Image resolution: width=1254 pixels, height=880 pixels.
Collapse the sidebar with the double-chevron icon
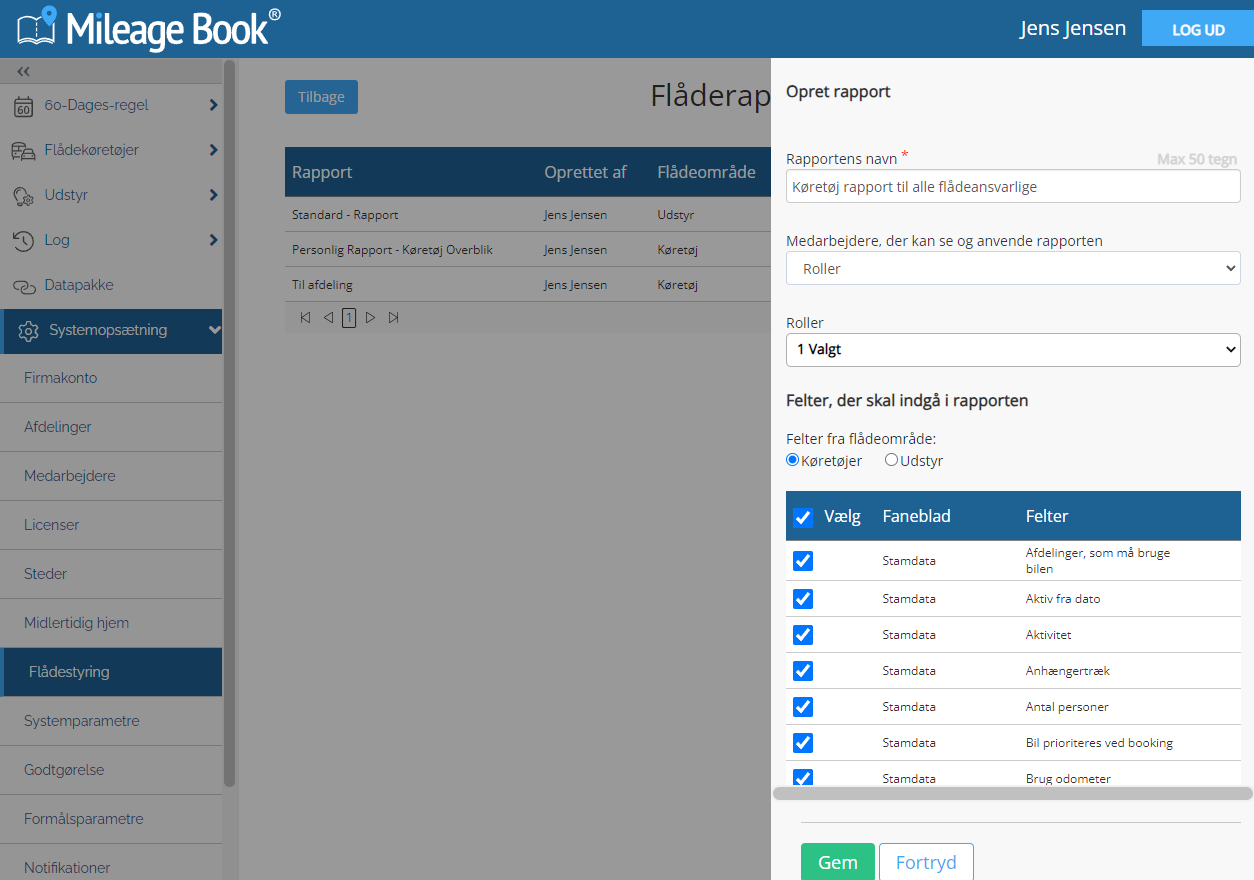point(23,71)
